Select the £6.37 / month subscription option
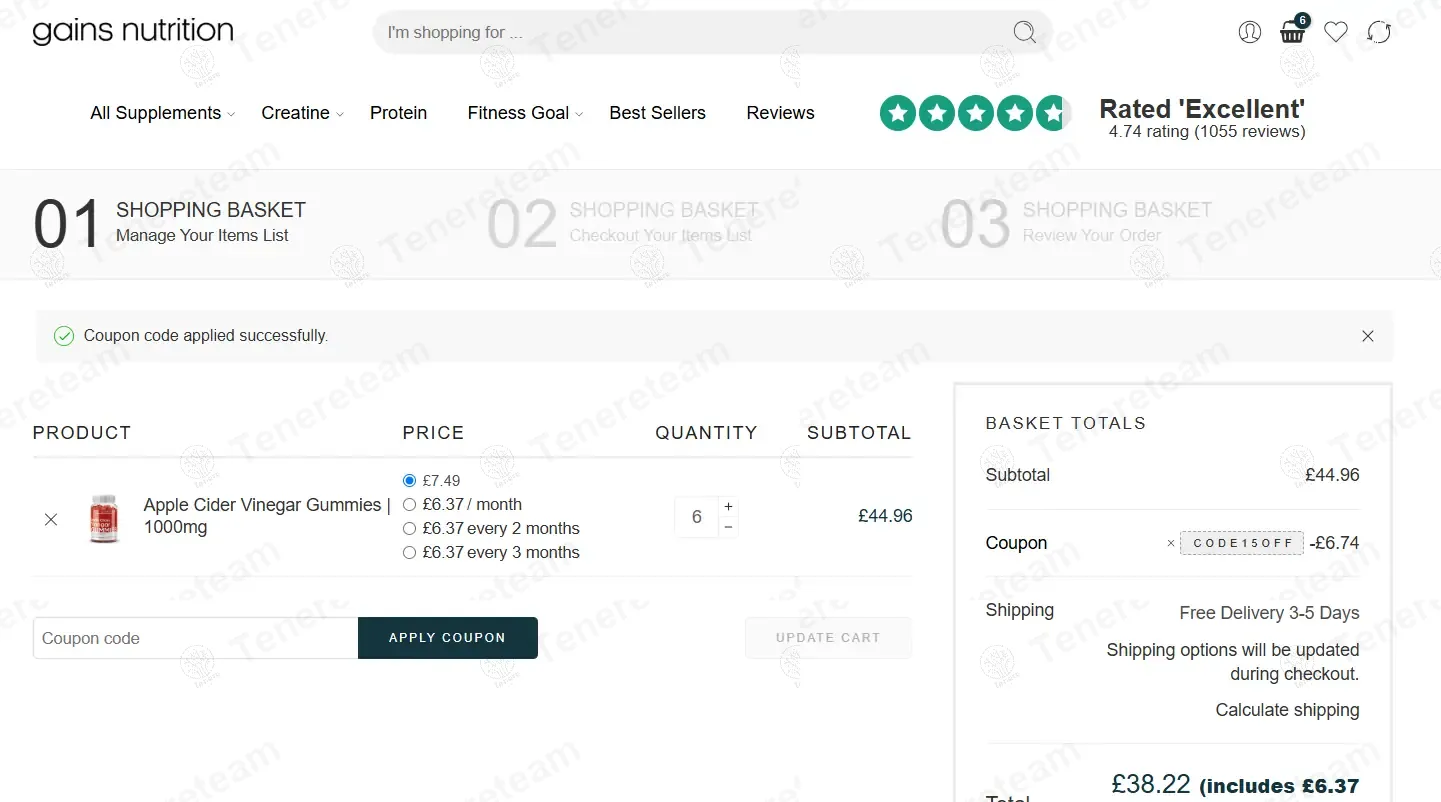 click(409, 505)
